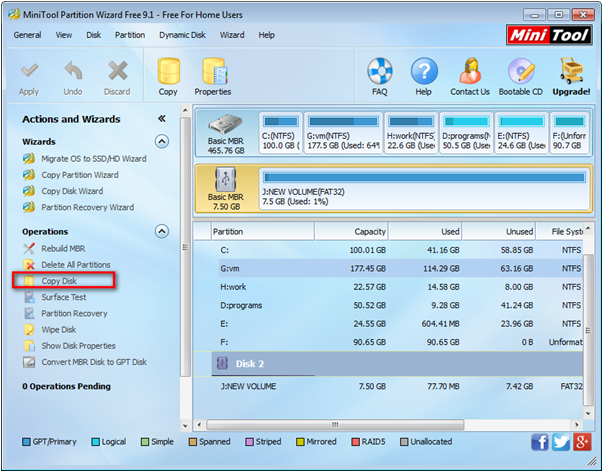Click the Apply checkmark icon
The width and height of the screenshot is (602, 472).
[29, 71]
